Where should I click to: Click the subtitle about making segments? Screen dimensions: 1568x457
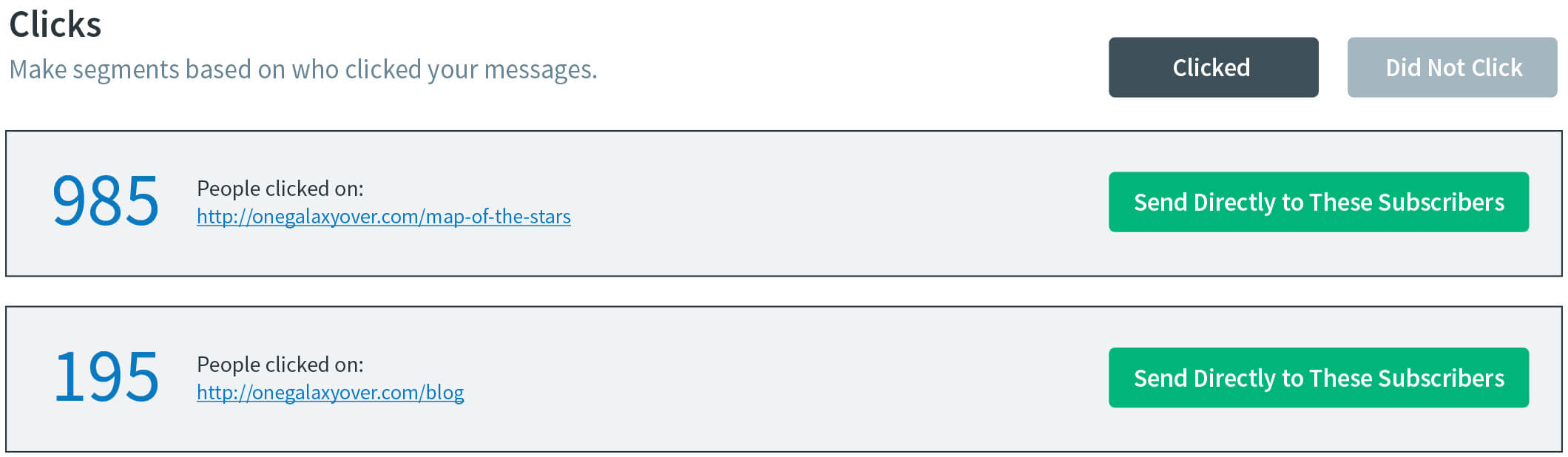coord(302,70)
